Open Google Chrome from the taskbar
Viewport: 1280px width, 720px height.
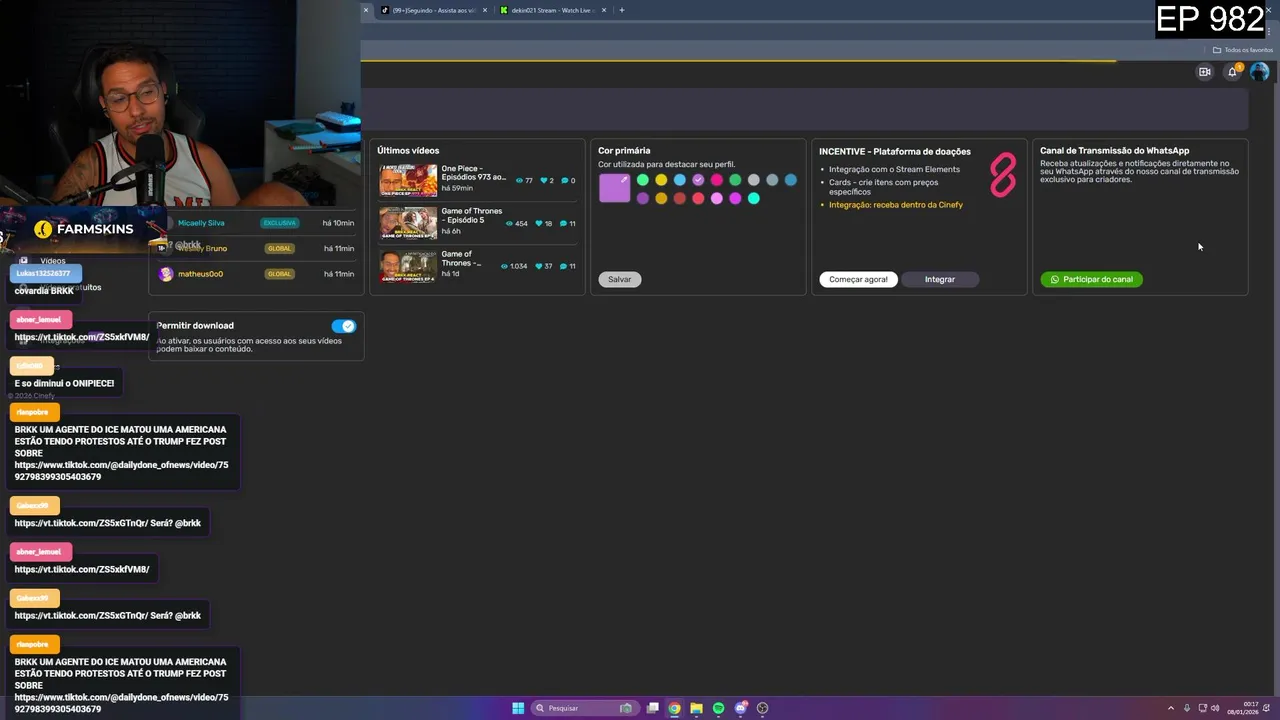[x=675, y=708]
